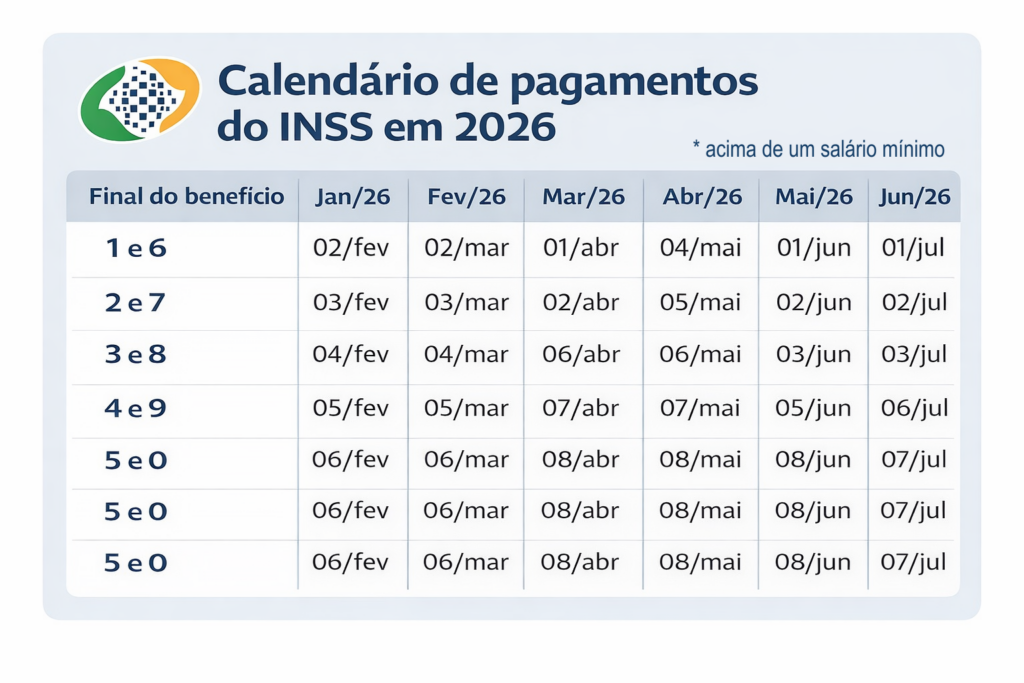Click the Abr/26 column header
Screen dimensions: 1024x683
point(702,197)
